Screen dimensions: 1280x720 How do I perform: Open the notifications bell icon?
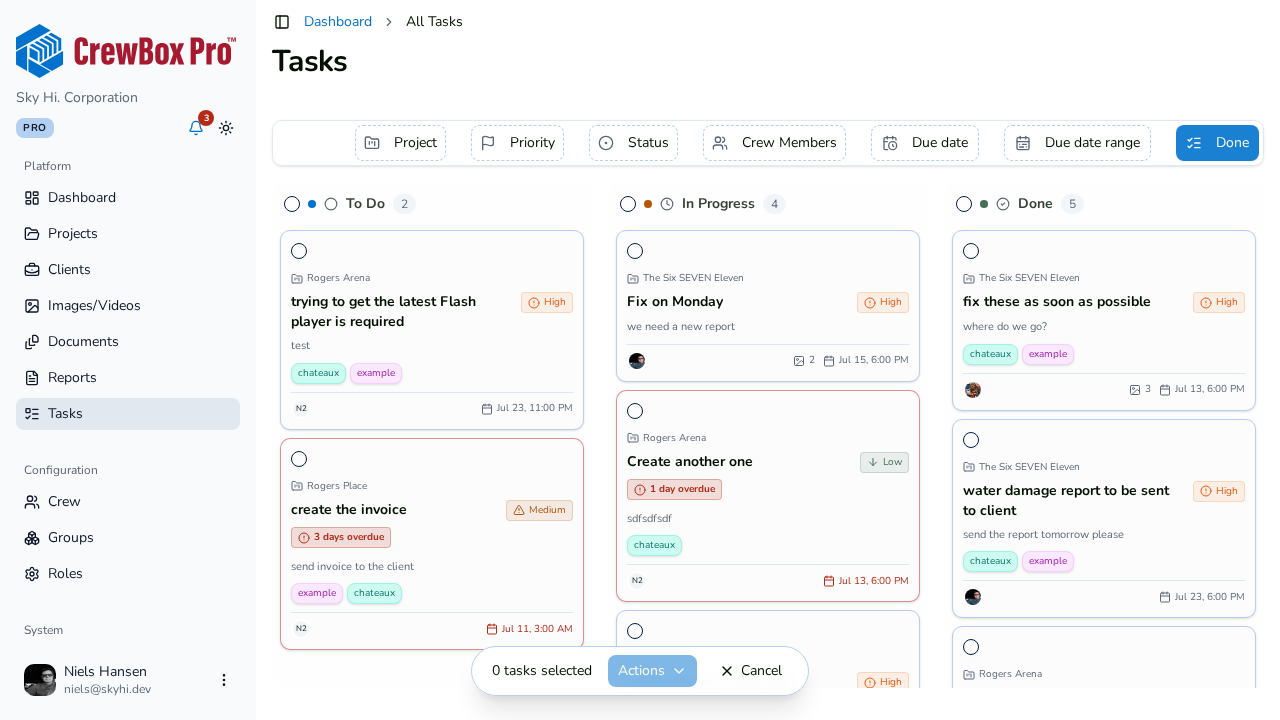point(196,128)
